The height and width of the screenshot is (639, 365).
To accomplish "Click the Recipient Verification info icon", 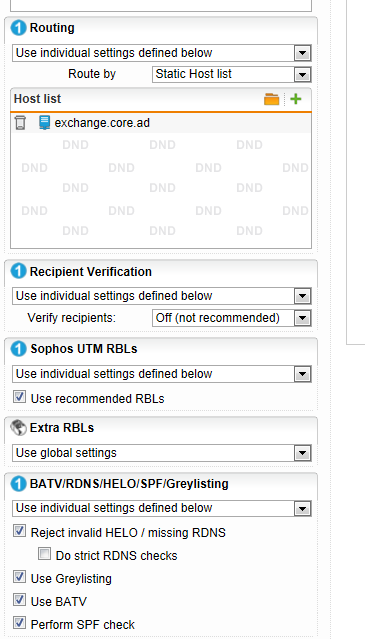I will tap(18, 271).
